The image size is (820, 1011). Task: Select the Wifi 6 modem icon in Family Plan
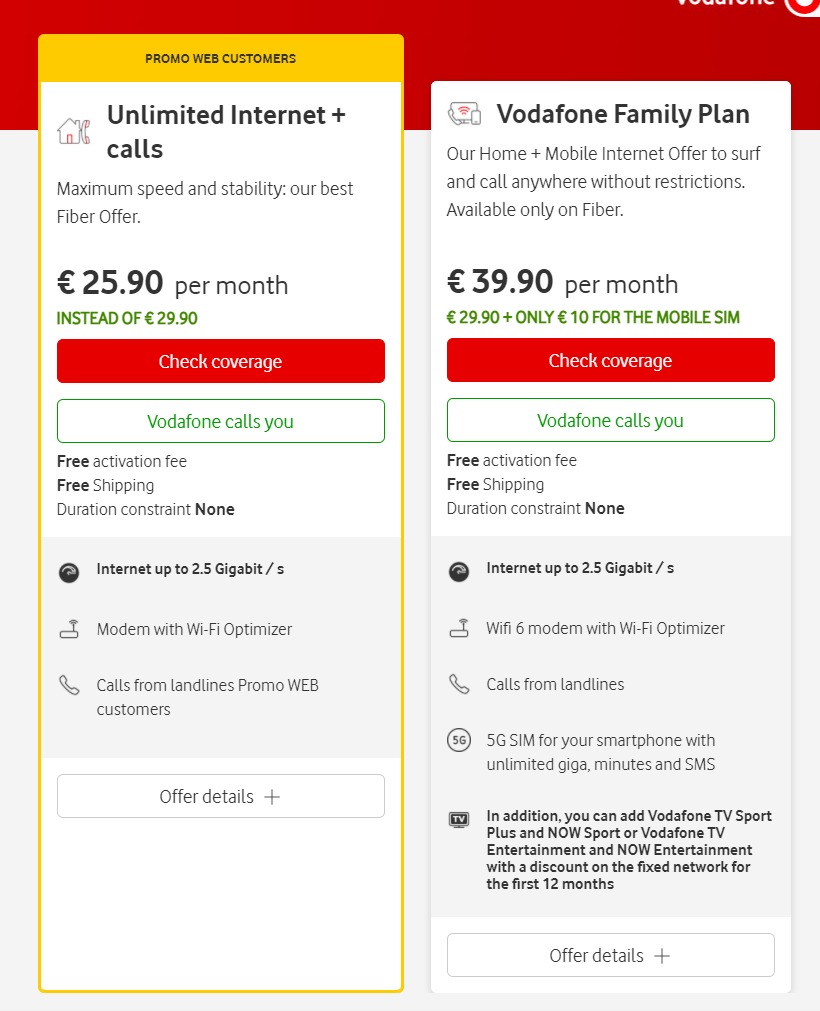(459, 628)
